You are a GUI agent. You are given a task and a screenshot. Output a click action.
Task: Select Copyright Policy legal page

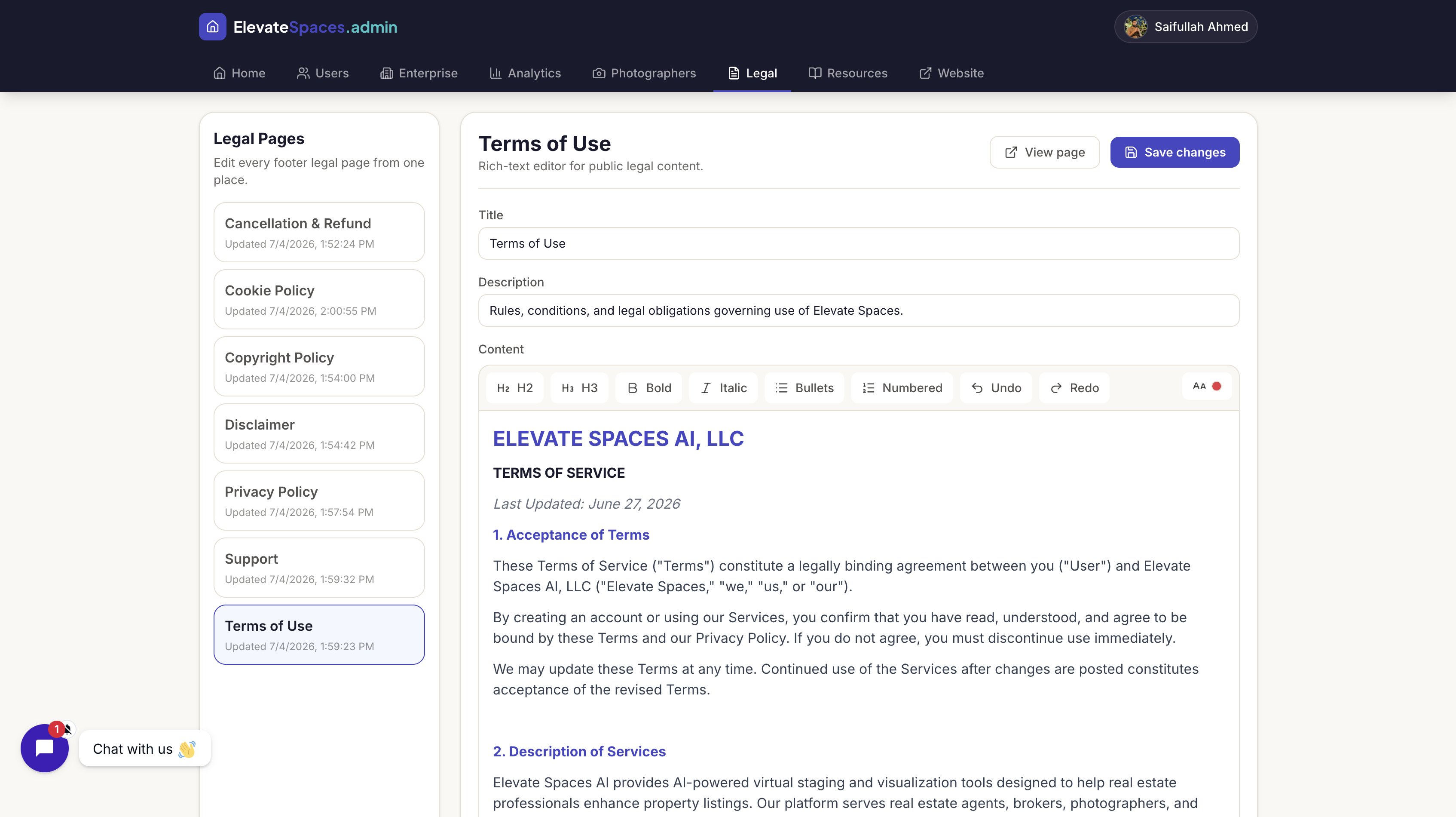(319, 366)
